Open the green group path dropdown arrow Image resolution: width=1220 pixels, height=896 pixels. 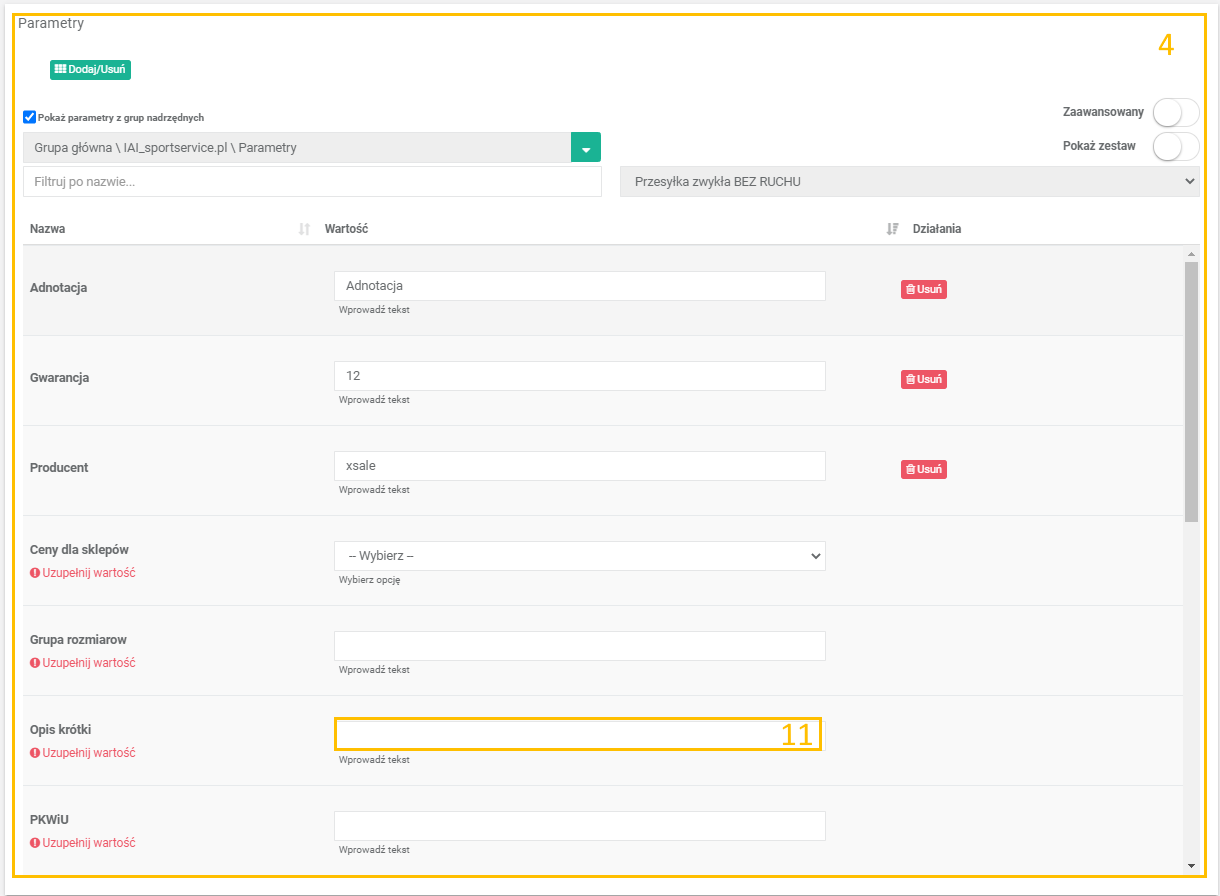tap(585, 147)
